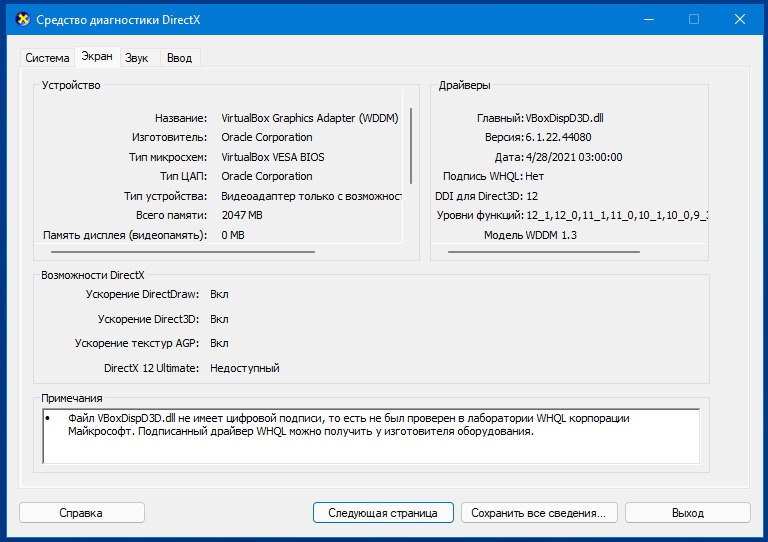Click the Драйверы horizontal scrollbar
The height and width of the screenshot is (542, 768).
coord(544,252)
